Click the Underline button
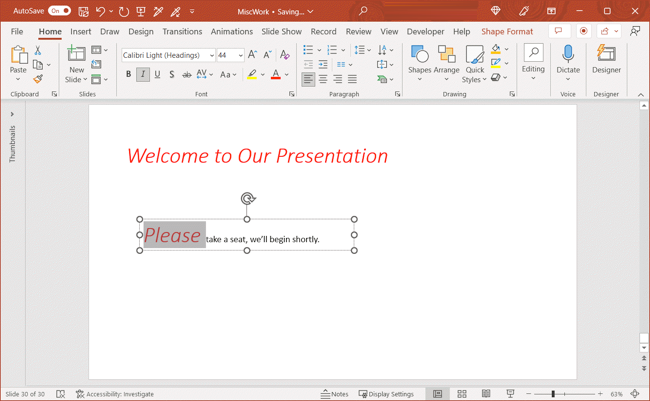The width and height of the screenshot is (650, 401). pos(157,75)
